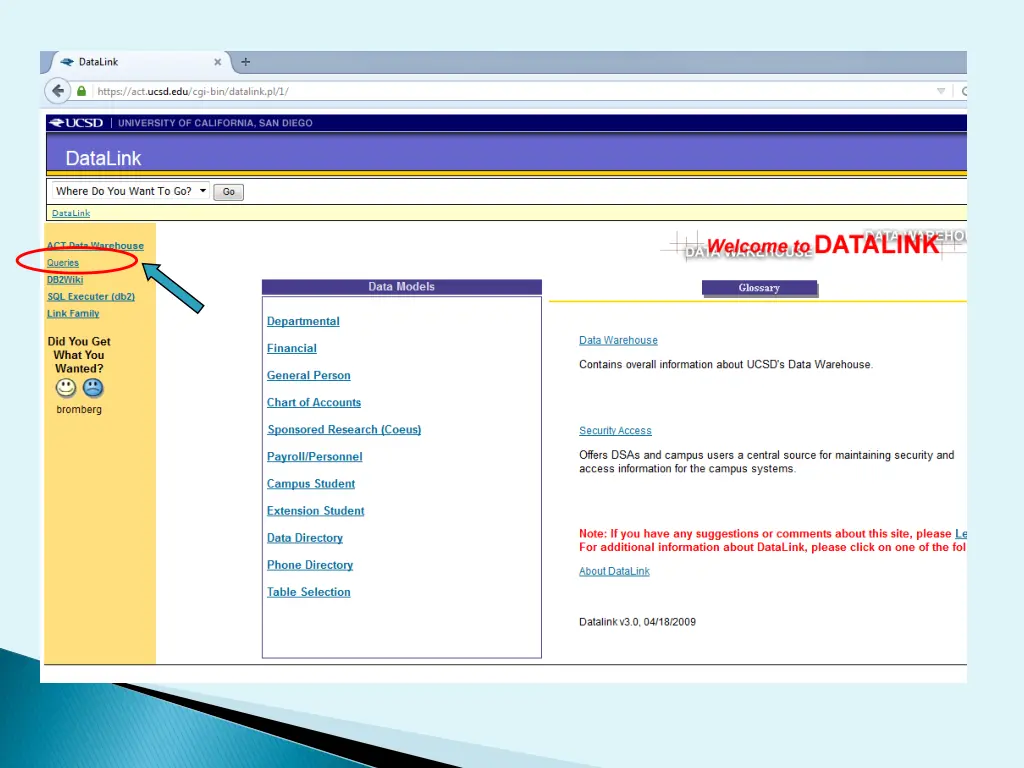Open the Phone Directory link
This screenshot has height=768, width=1024.
[310, 565]
